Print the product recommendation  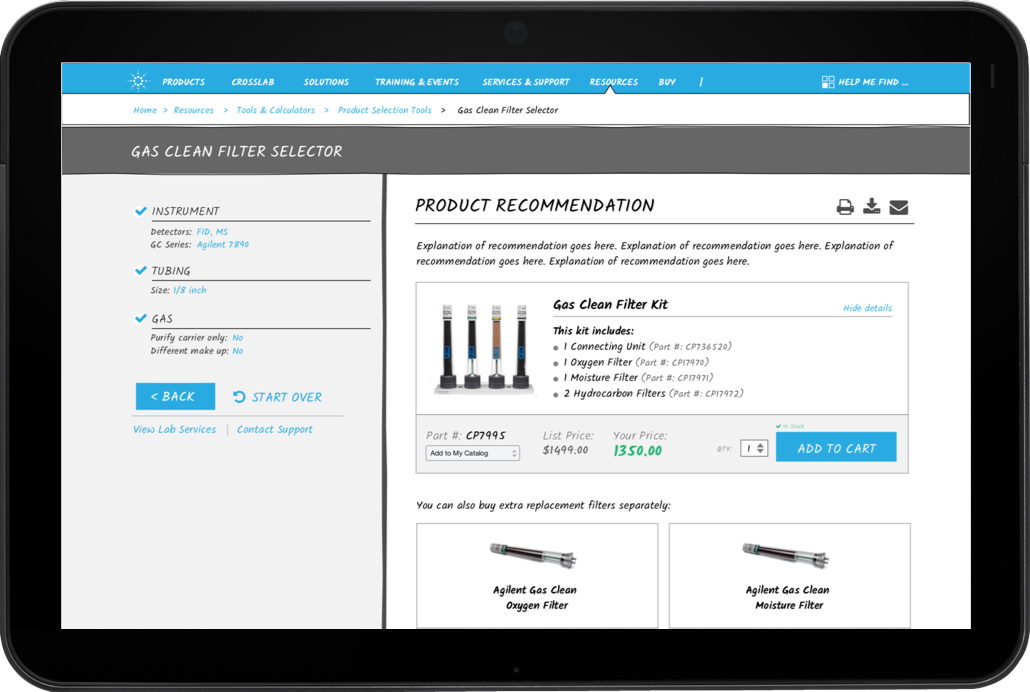[x=845, y=207]
